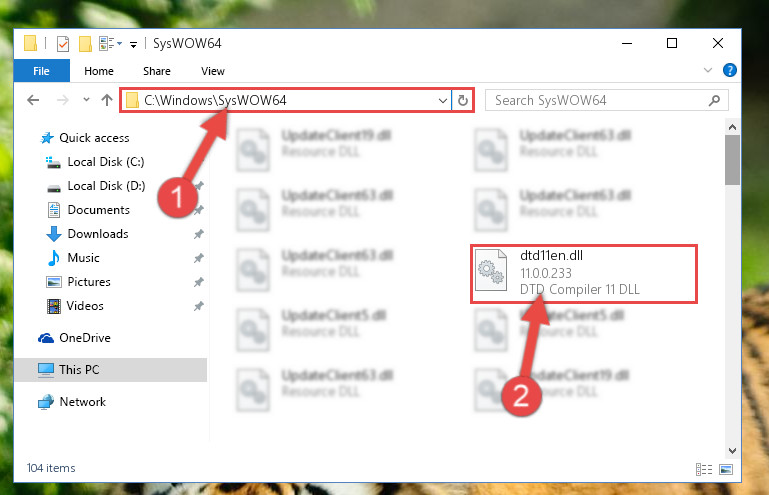The height and width of the screenshot is (495, 769).
Task: Switch to details view in status bar
Action: click(704, 469)
